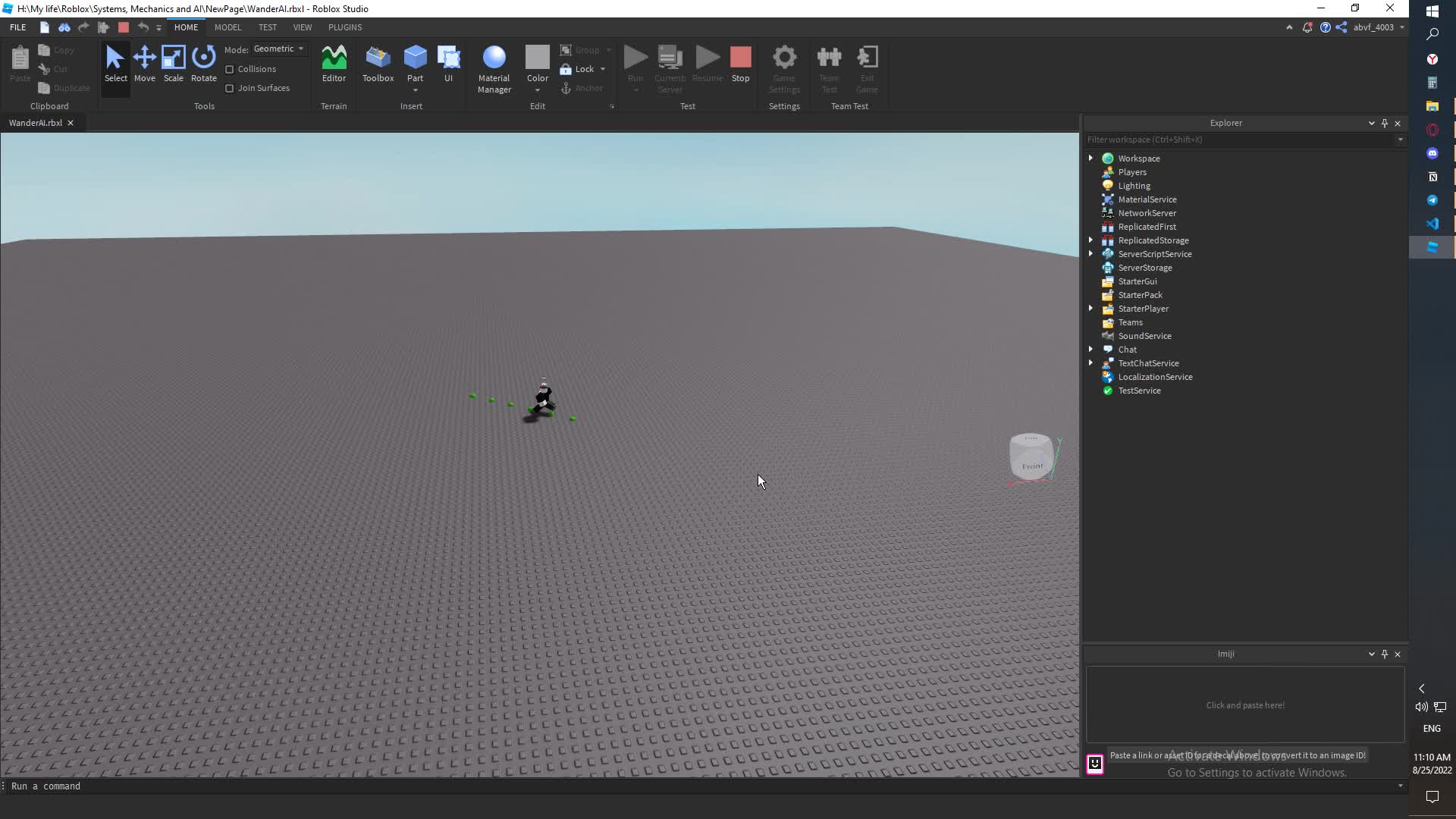Screen dimensions: 1456x819
Task: Open the Mode Geometric dropdown
Action: pyautogui.click(x=278, y=49)
